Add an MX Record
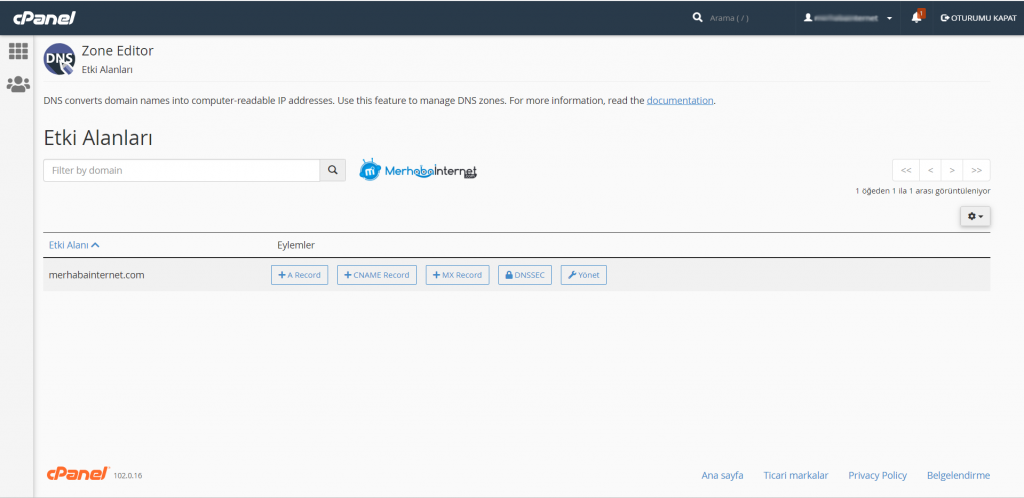1024x498 pixels. 457,275
